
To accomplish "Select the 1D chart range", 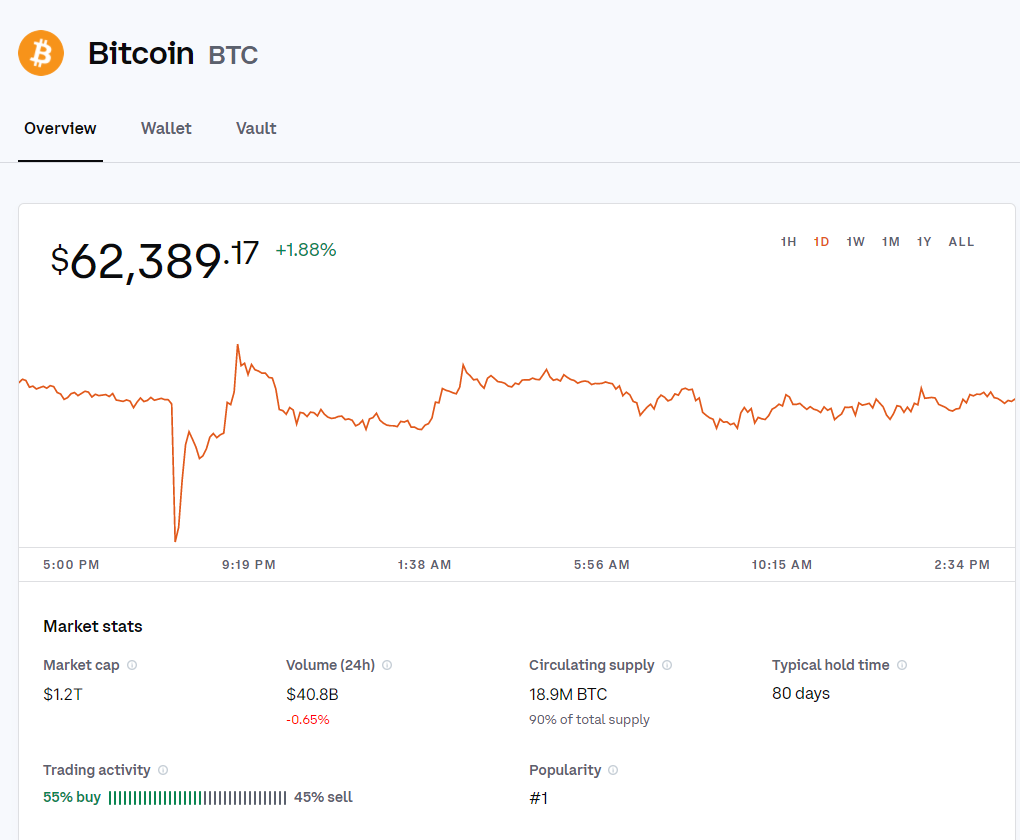I will [821, 242].
